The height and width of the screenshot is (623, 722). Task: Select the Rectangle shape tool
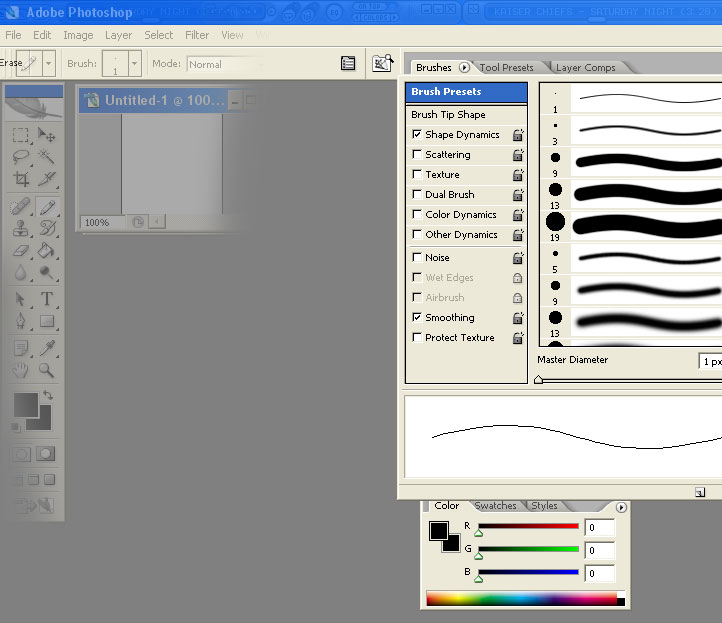coord(47,321)
